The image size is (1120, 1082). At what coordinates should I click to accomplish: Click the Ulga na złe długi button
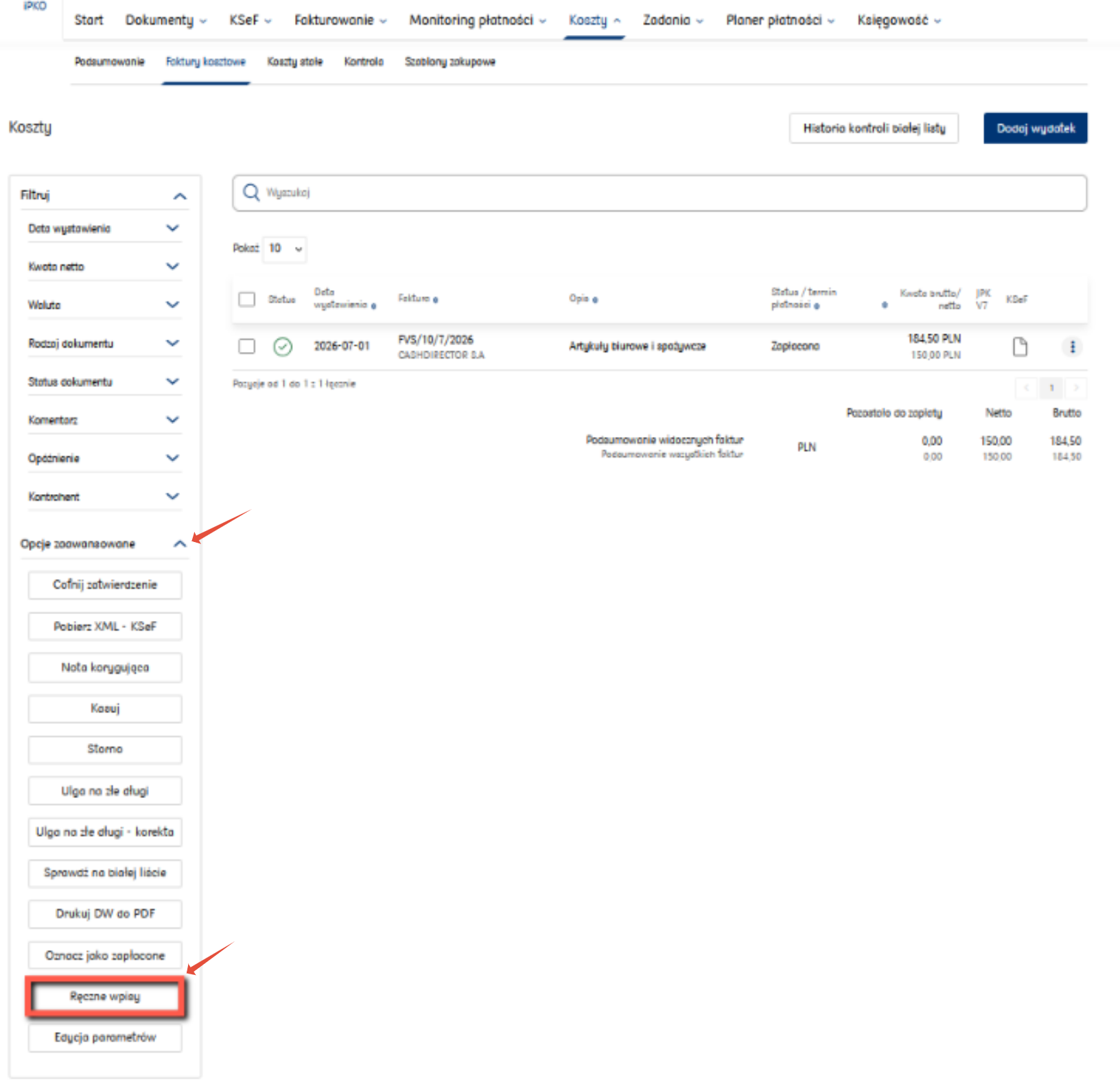[x=105, y=791]
